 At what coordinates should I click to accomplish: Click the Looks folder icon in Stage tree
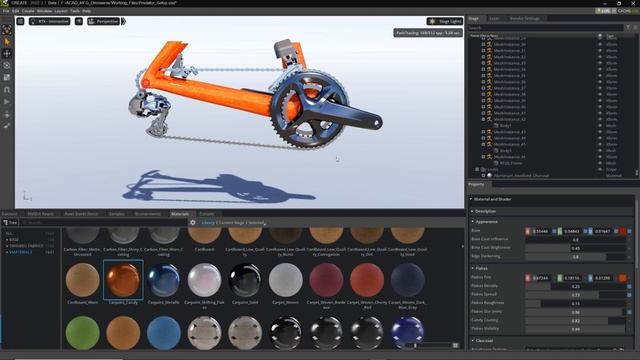(484, 169)
